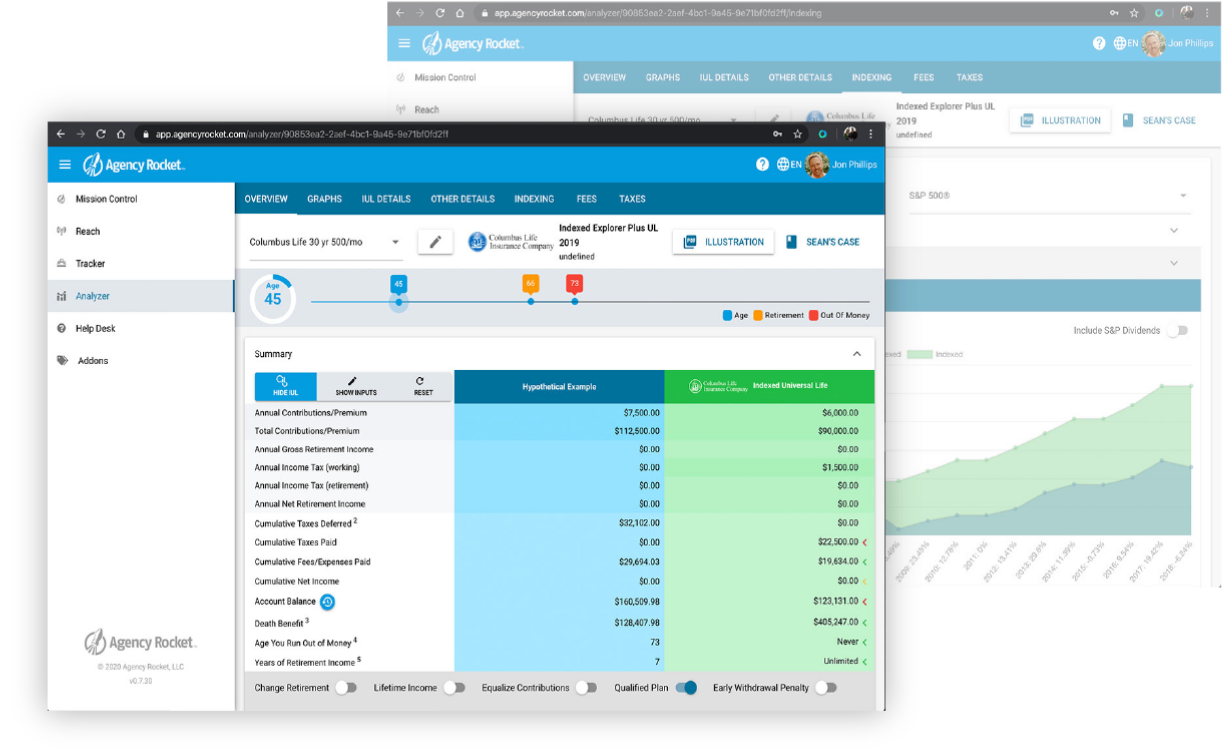Reload the page in the front browser window
The height and width of the screenshot is (756, 1222).
point(101,134)
